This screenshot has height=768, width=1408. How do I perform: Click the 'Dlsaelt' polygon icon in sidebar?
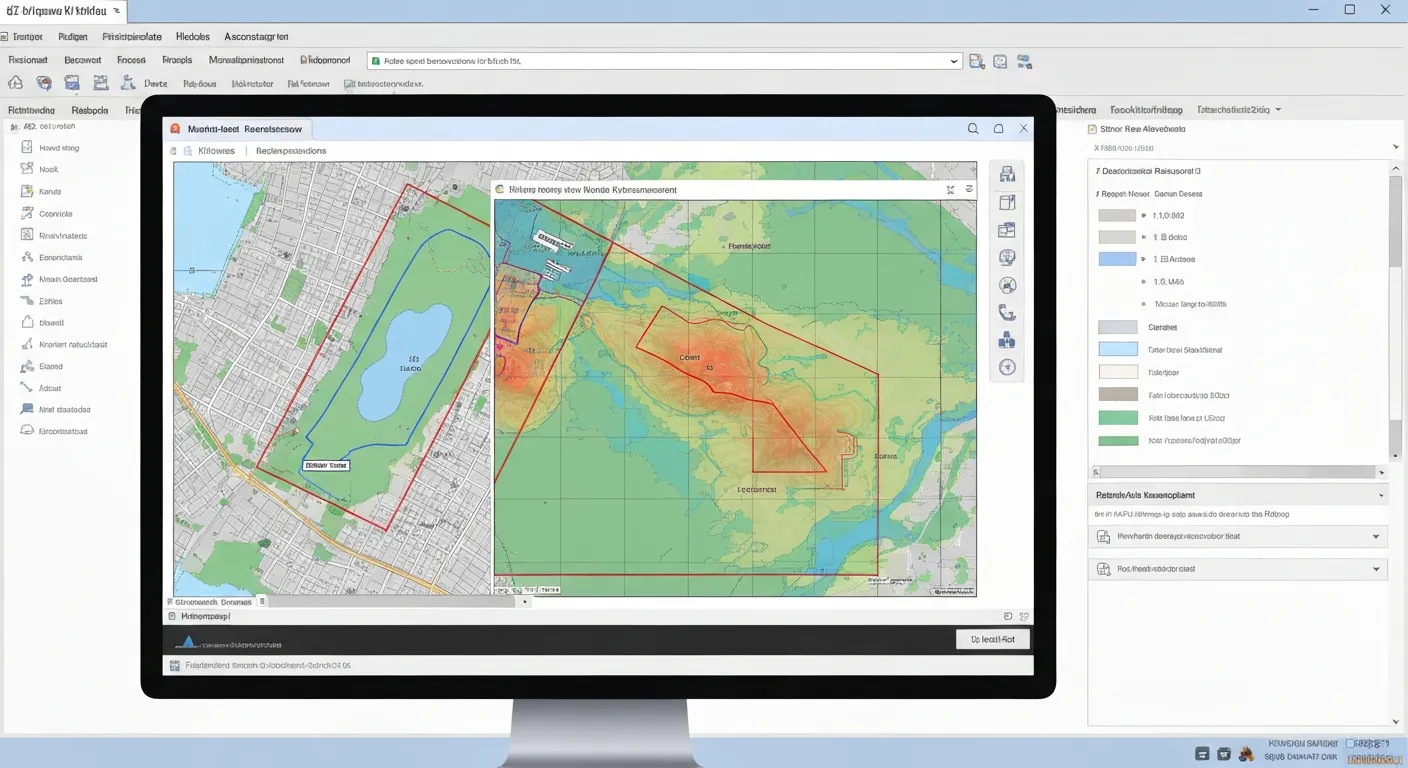pyautogui.click(x=27, y=323)
